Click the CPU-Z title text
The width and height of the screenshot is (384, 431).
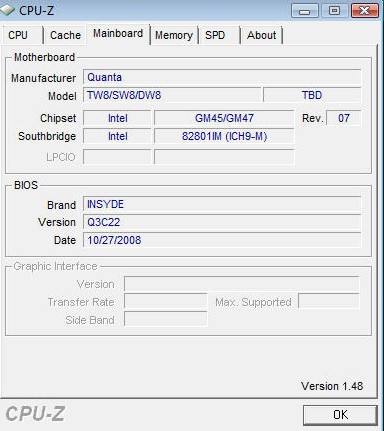[36, 10]
